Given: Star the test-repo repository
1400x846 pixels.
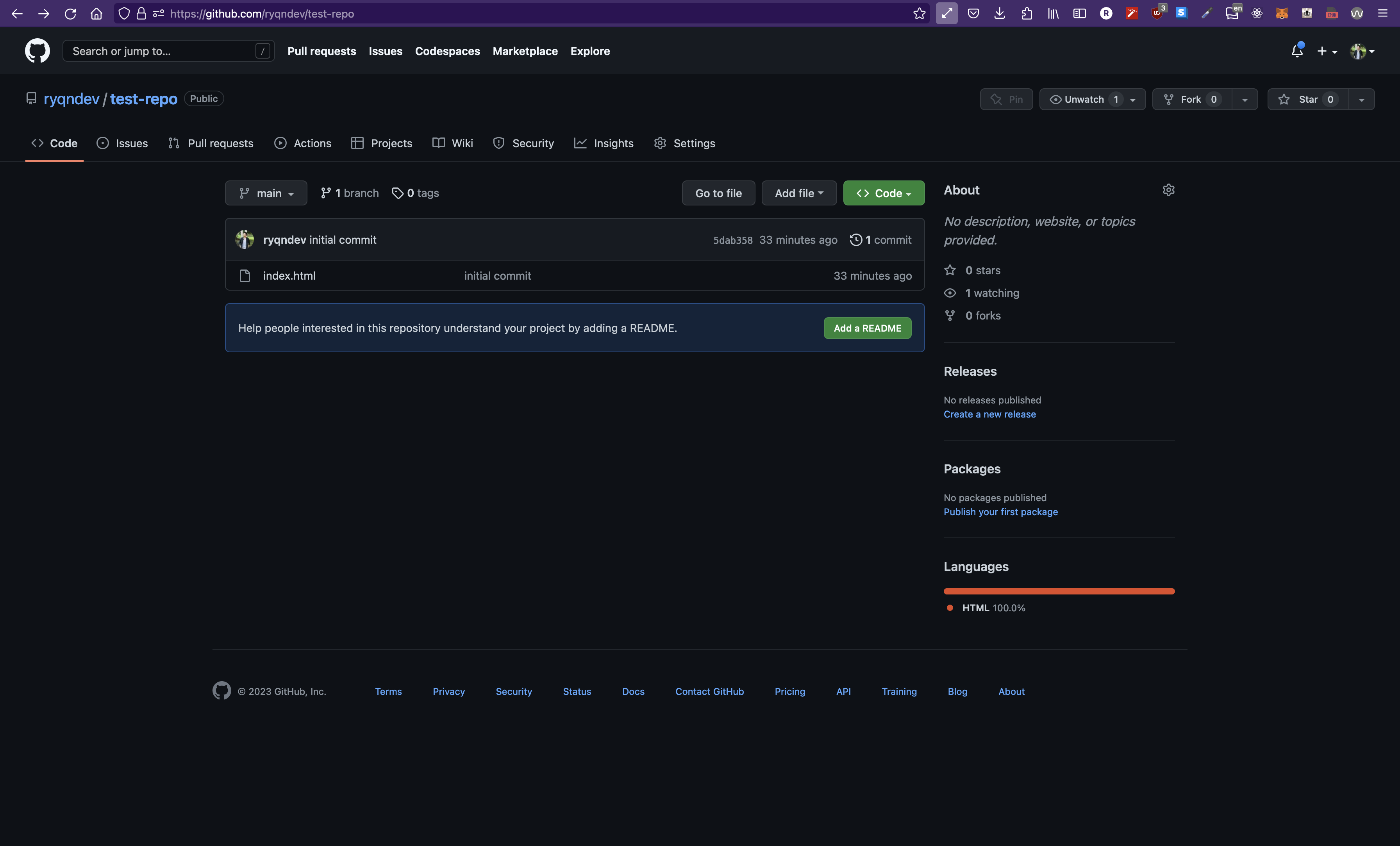Looking at the screenshot, I should click(1308, 100).
